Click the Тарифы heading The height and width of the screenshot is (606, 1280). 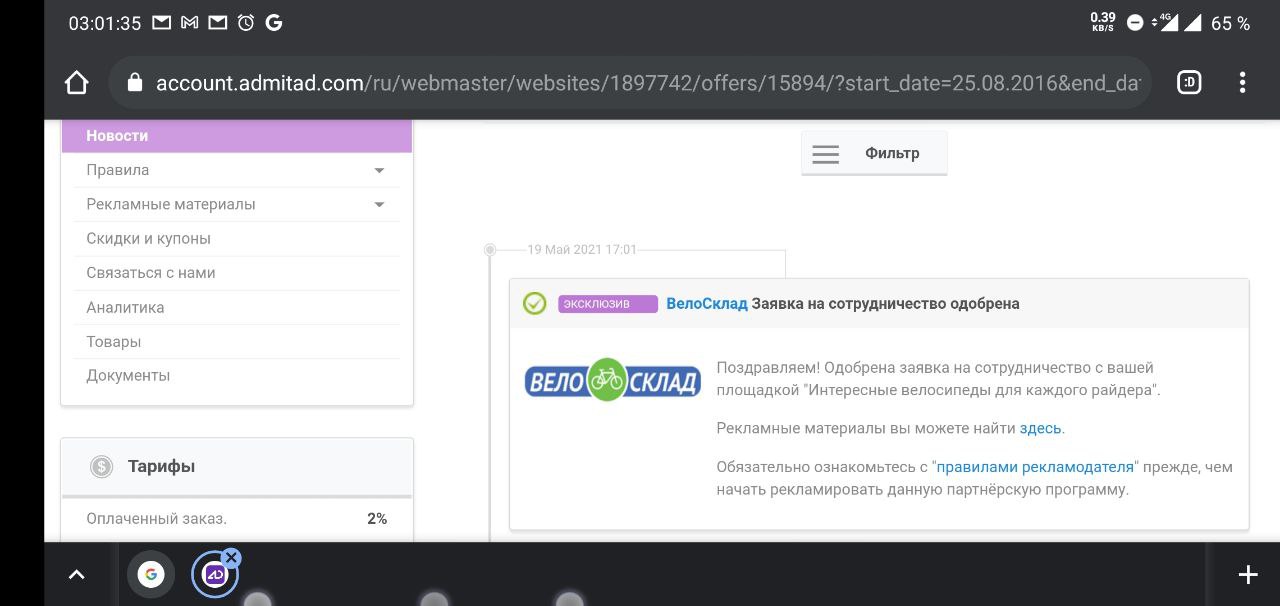(x=161, y=466)
